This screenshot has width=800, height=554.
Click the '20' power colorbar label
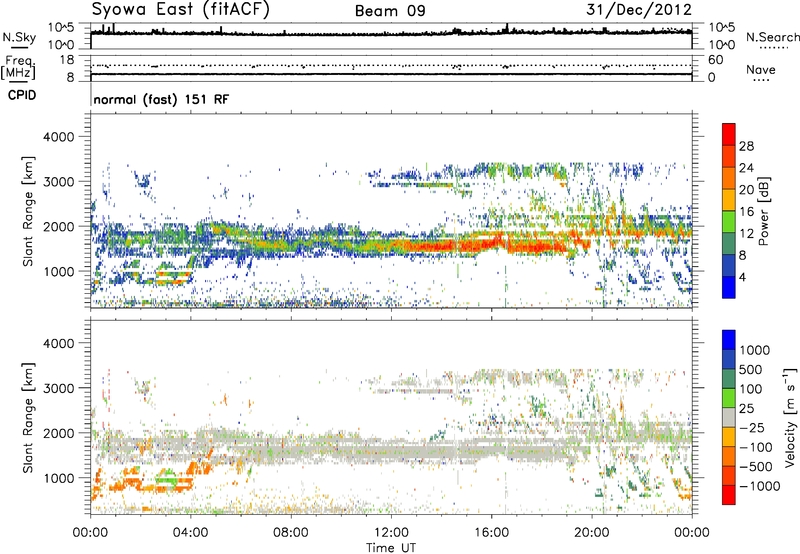(746, 190)
